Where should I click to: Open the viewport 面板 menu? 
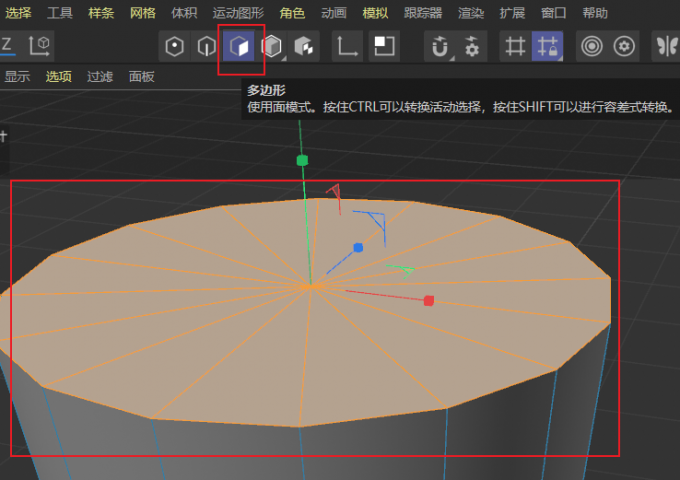point(141,77)
